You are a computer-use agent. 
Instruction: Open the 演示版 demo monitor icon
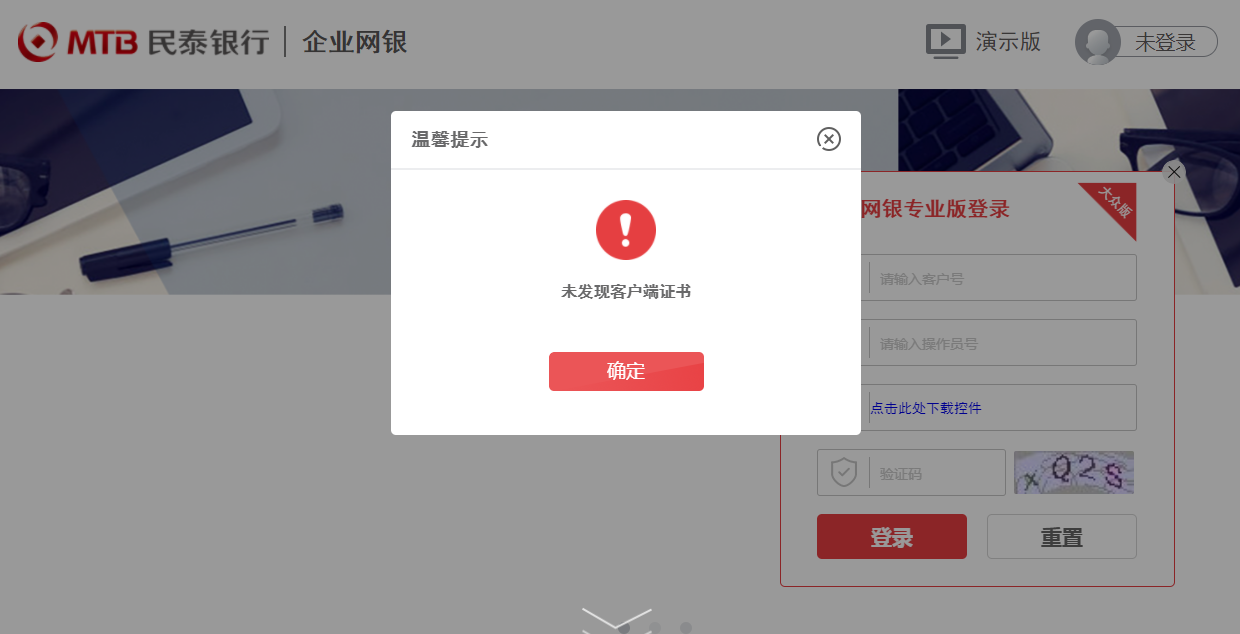[946, 42]
